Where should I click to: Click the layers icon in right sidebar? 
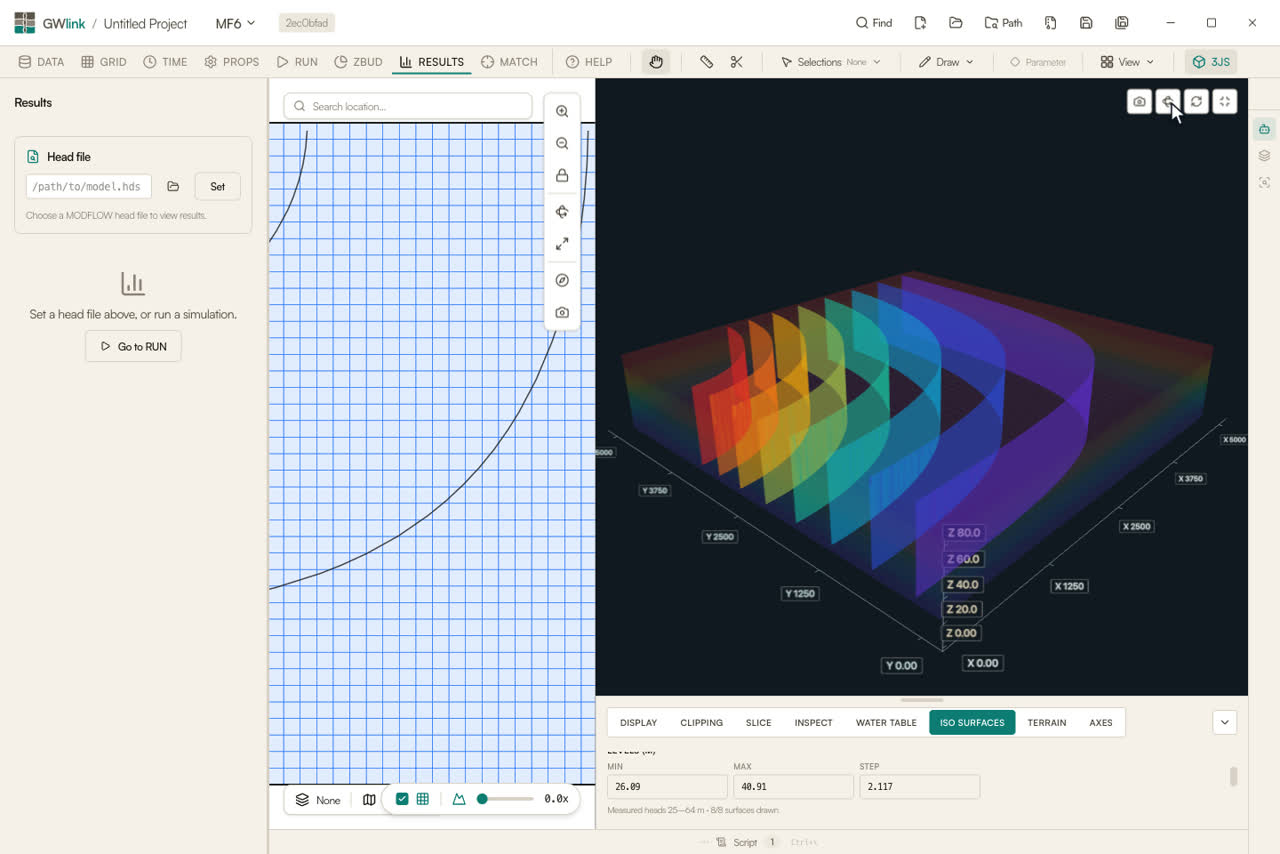tap(1265, 156)
